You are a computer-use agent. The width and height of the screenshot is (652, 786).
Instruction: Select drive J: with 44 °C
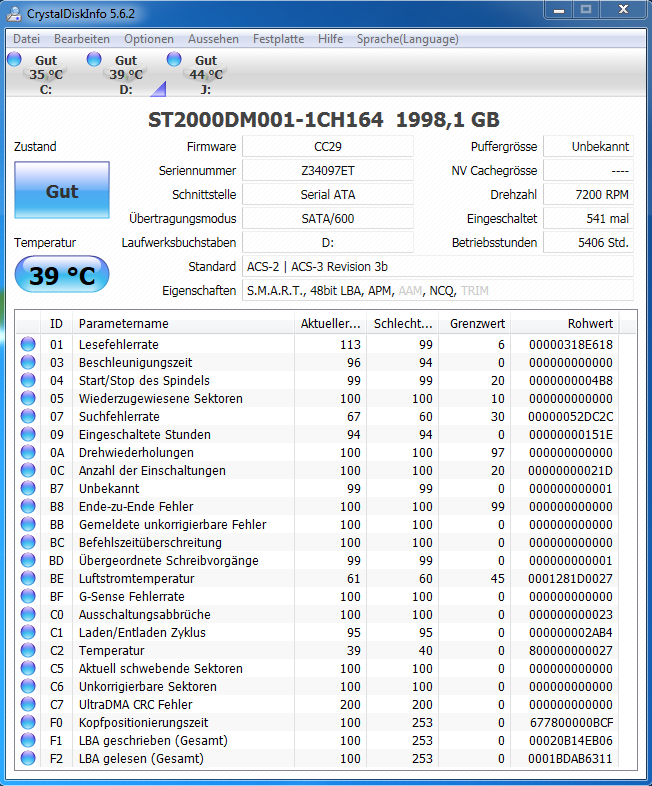point(205,74)
